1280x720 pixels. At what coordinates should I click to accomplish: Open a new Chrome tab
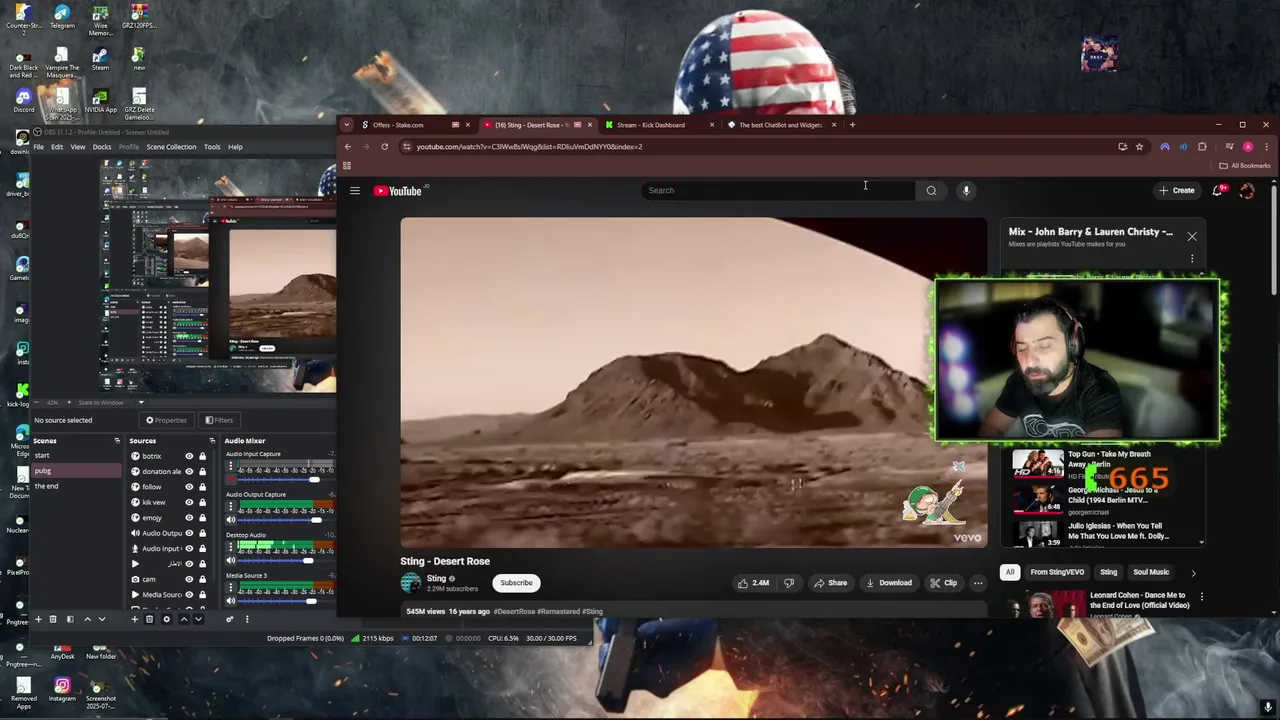pos(852,125)
